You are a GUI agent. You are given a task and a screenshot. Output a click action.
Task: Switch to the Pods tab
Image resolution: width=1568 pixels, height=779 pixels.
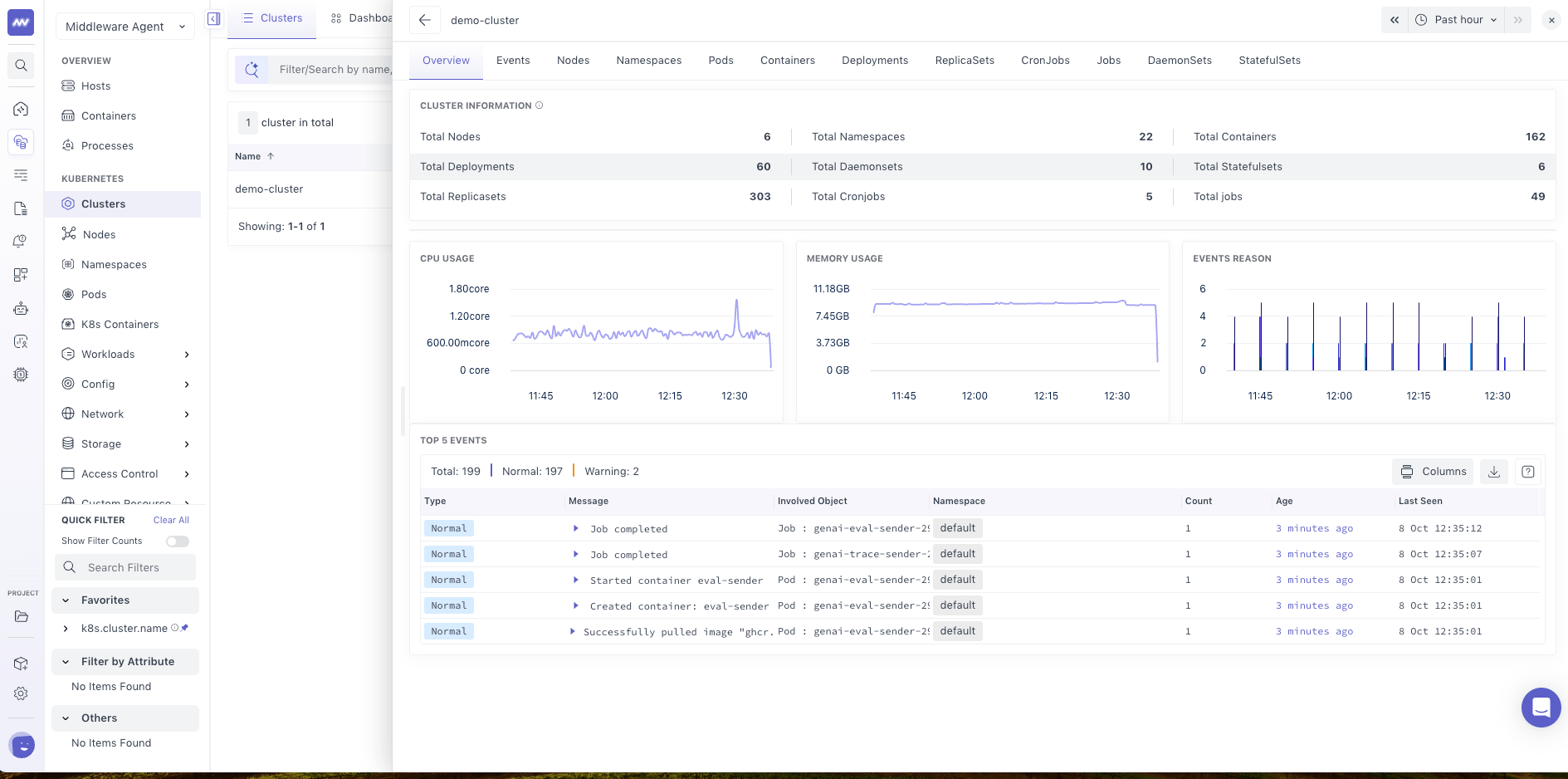pos(720,61)
